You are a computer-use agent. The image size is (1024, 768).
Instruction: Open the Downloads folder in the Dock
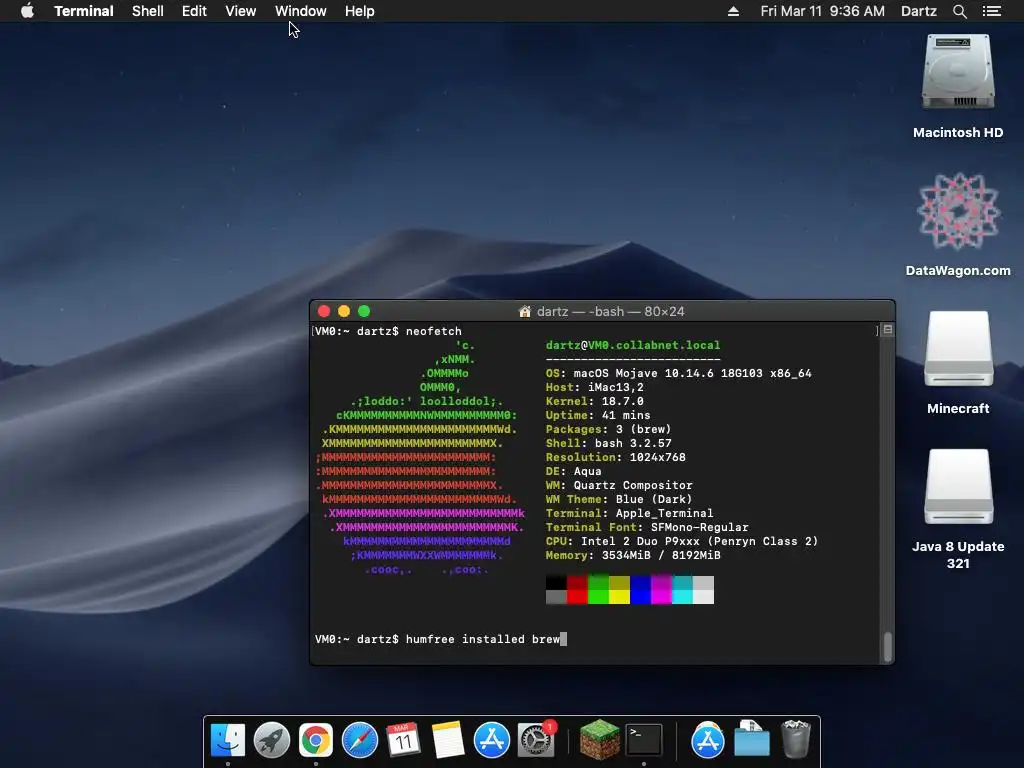coord(752,739)
